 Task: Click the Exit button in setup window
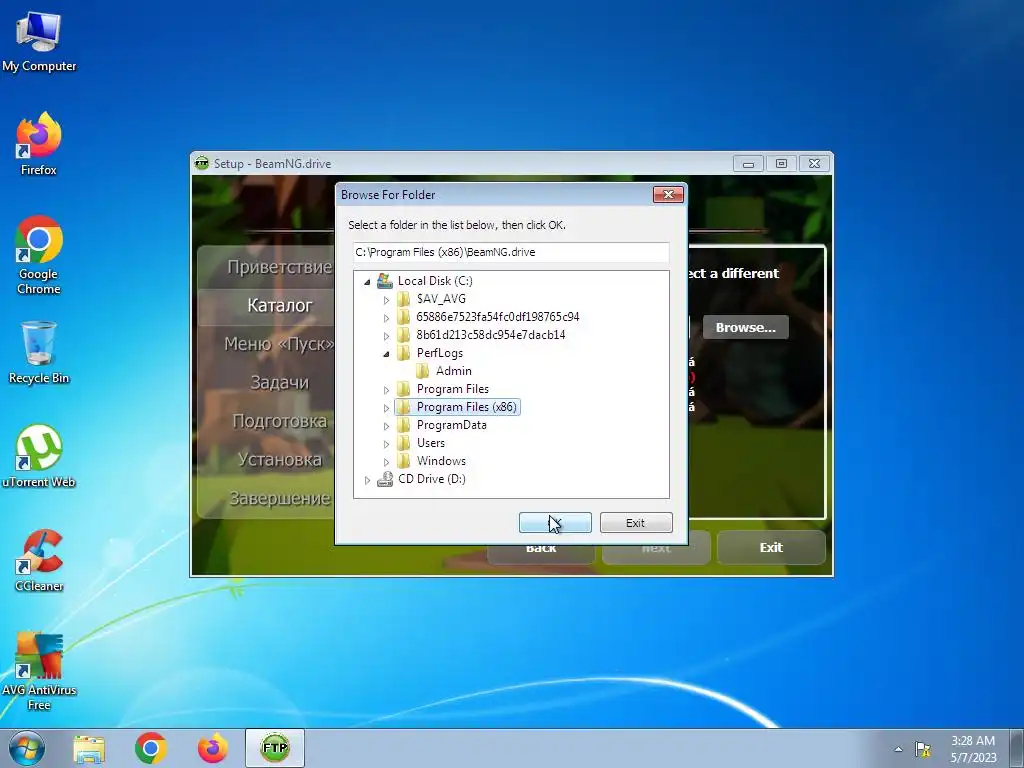click(771, 547)
